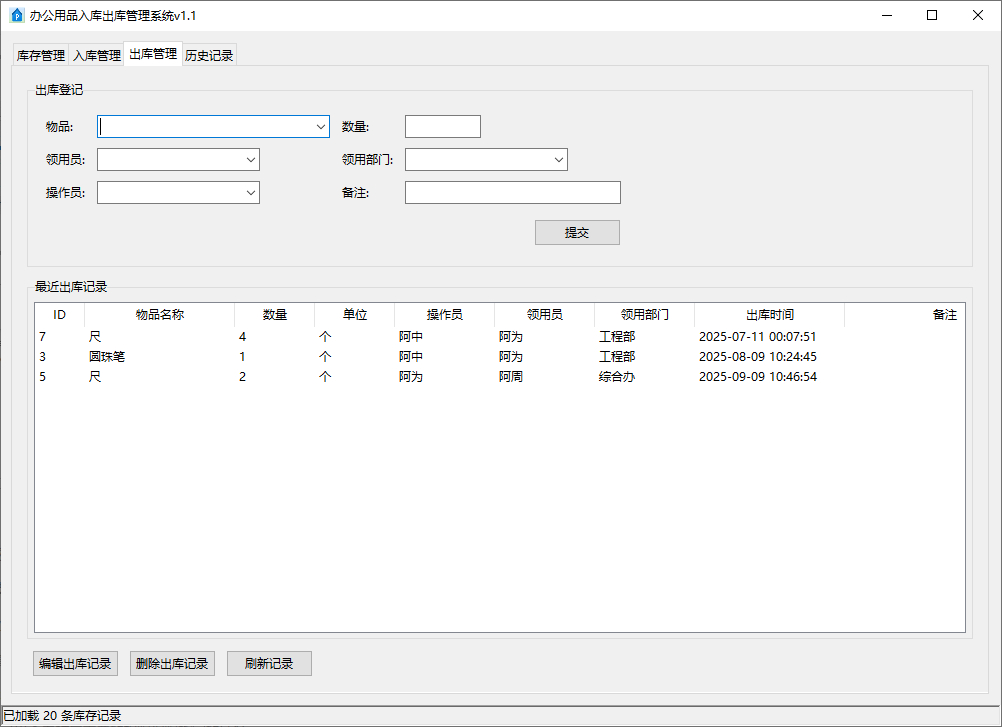
Task: Focus the 备注 text field
Action: (x=512, y=192)
